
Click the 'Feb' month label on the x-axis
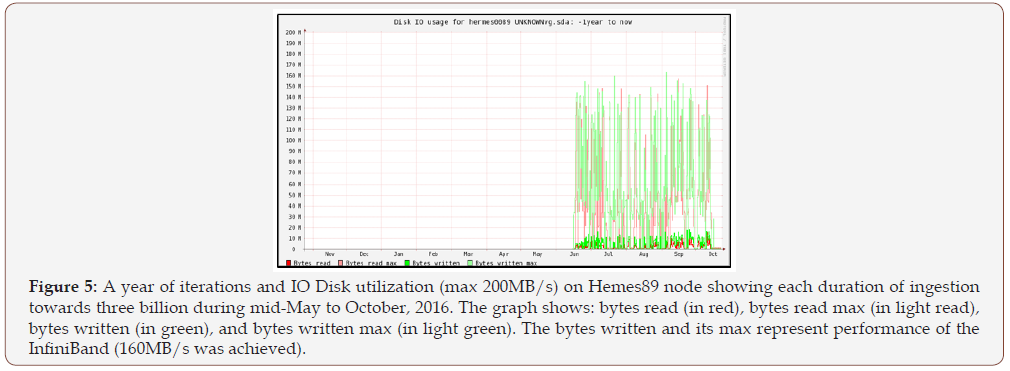coord(433,254)
